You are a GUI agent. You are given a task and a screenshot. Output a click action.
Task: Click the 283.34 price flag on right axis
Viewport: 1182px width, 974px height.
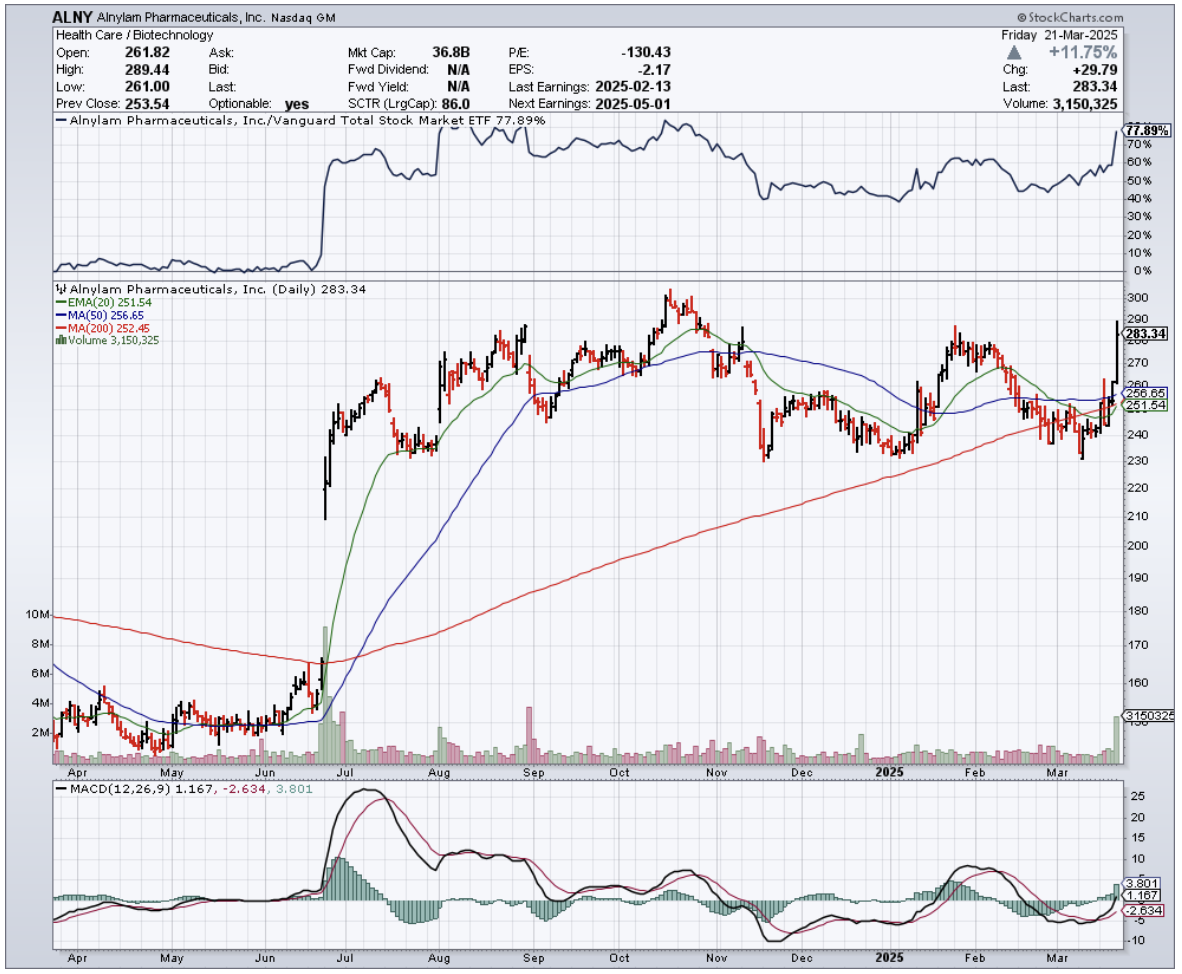[1146, 333]
